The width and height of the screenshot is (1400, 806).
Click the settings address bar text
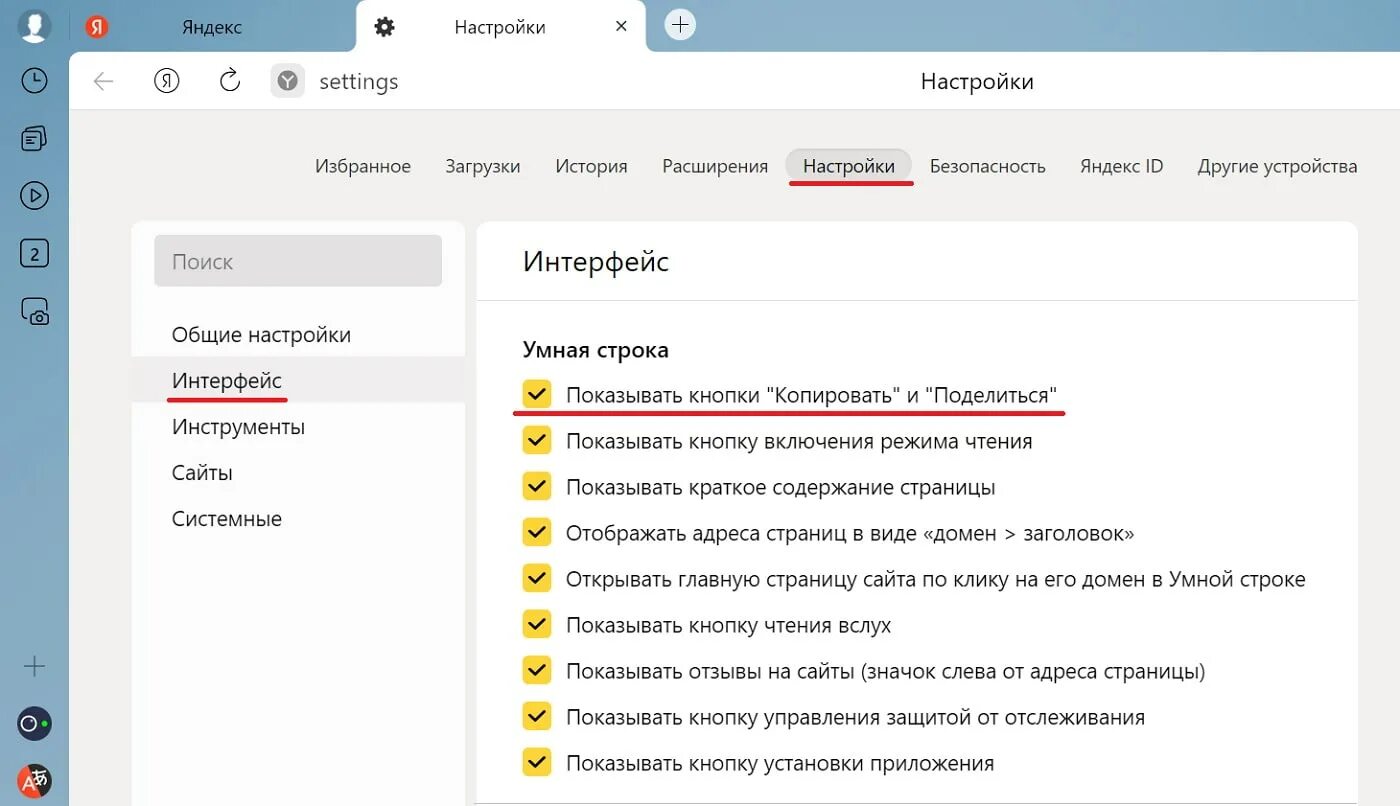coord(358,82)
